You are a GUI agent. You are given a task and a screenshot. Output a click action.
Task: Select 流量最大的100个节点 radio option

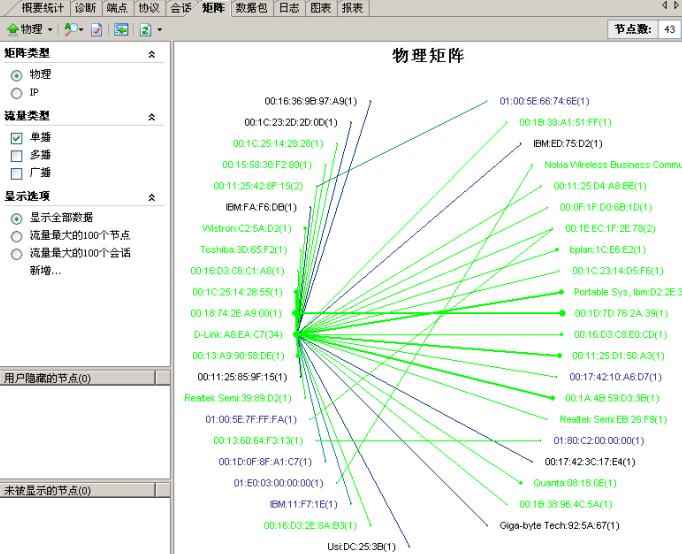point(15,236)
